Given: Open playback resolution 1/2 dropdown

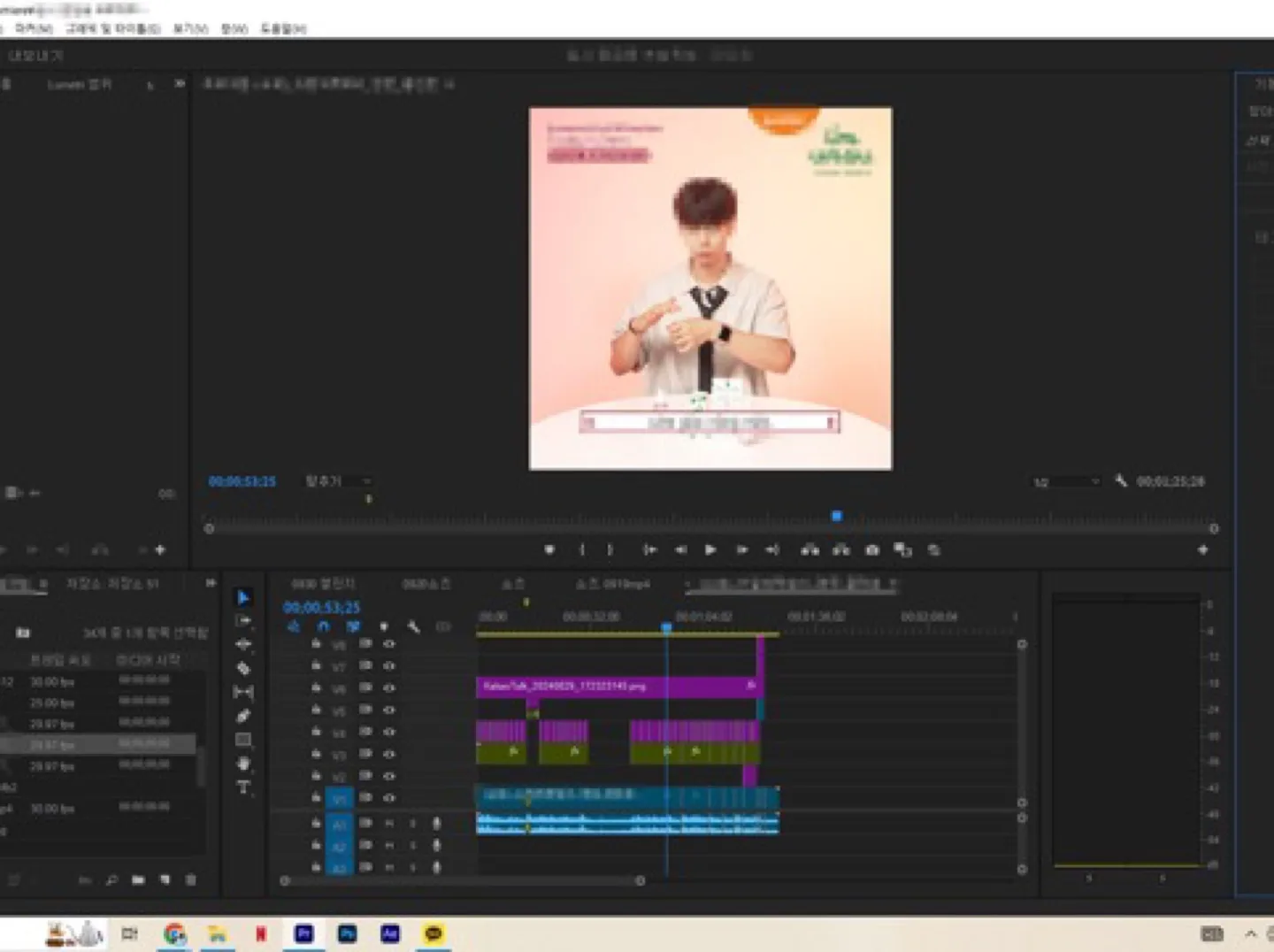Looking at the screenshot, I should 1066,481.
